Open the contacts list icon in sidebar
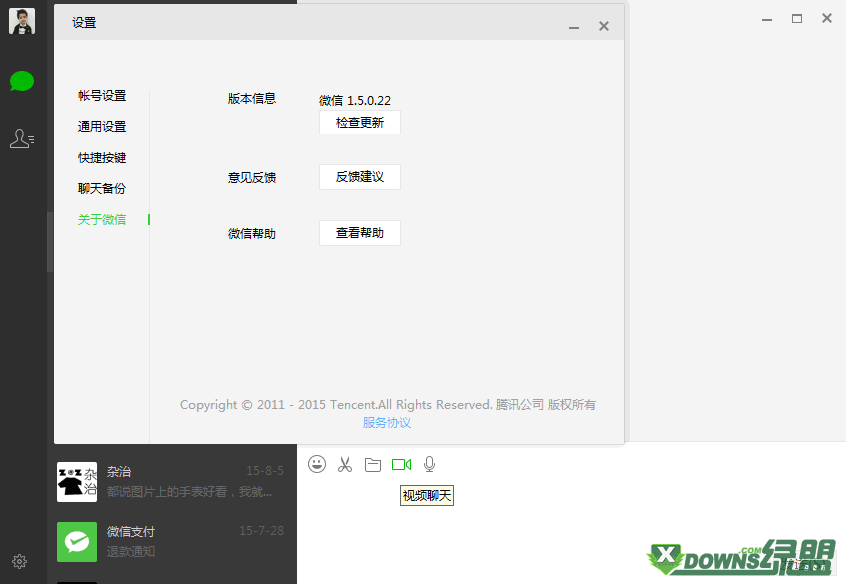 22,139
